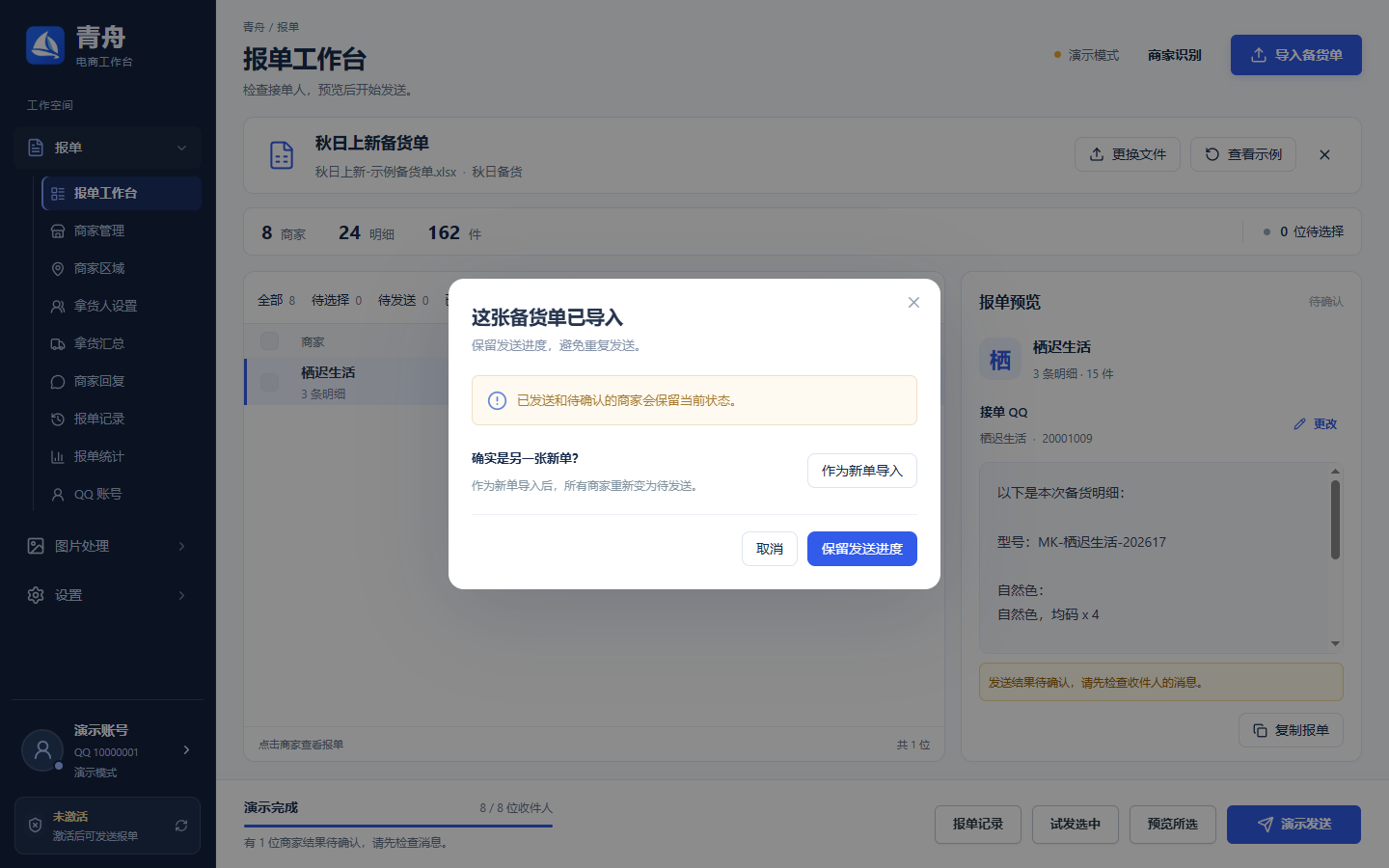Dismiss the 秋日上新备货单 file card
Viewport: 1389px width, 868px height.
click(1324, 154)
